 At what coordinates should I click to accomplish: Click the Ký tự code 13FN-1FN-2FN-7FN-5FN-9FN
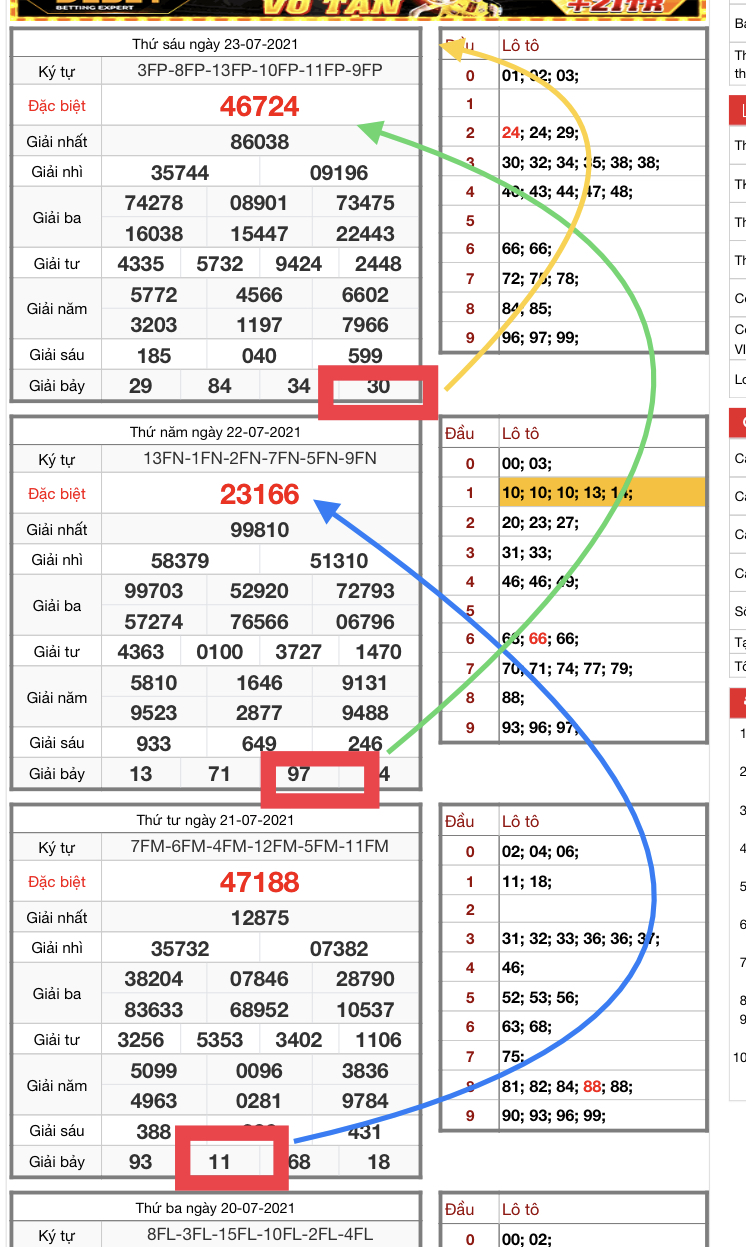pos(260,459)
